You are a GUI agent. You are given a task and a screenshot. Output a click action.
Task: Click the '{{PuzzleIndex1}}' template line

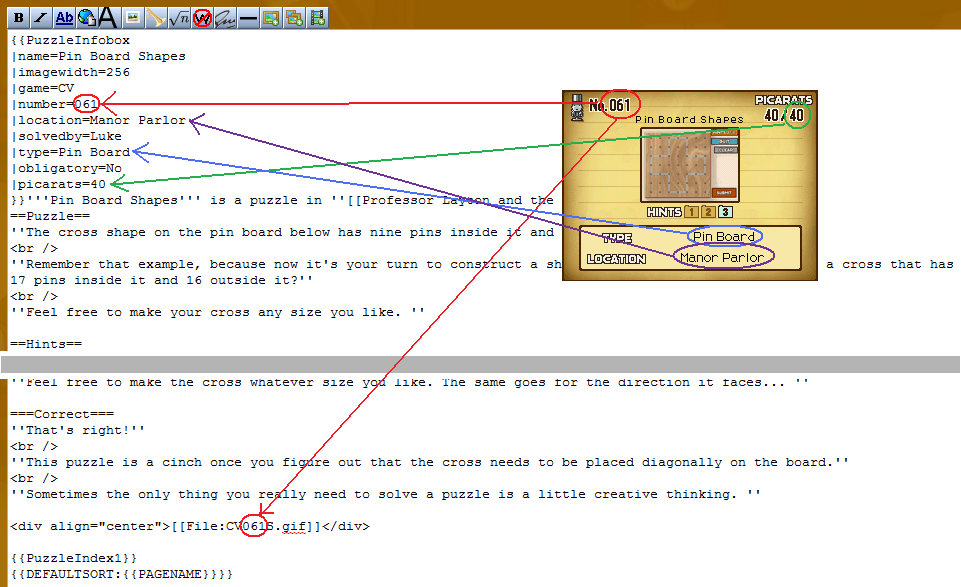coord(74,558)
